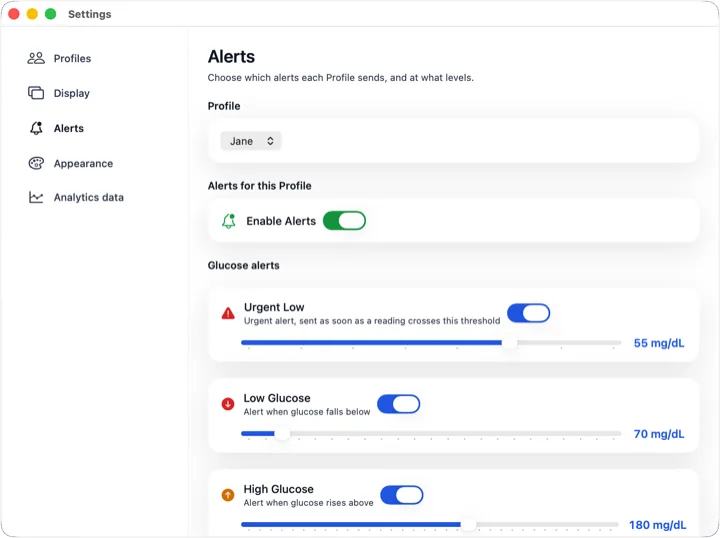Image resolution: width=720 pixels, height=538 pixels.
Task: Maximize the Settings window with green button
Action: click(51, 14)
